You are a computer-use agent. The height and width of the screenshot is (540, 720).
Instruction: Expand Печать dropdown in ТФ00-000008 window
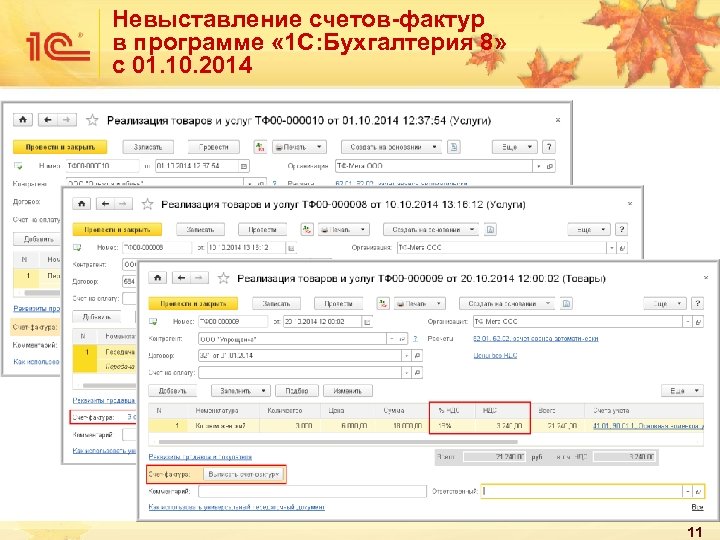(344, 229)
